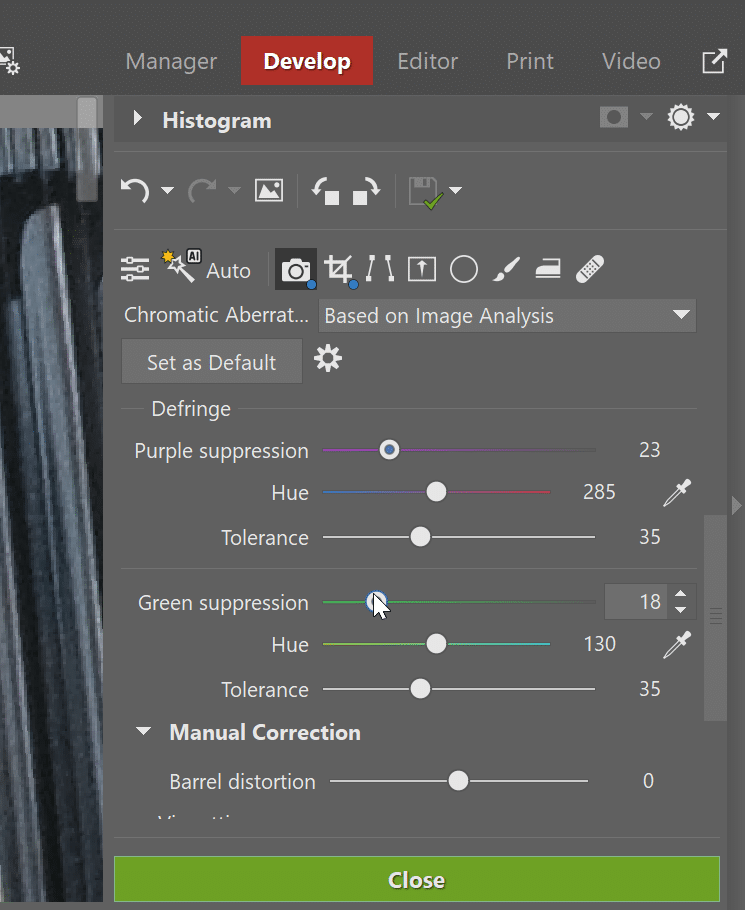The height and width of the screenshot is (910, 745).
Task: Toggle the show original image button
Action: click(269, 190)
